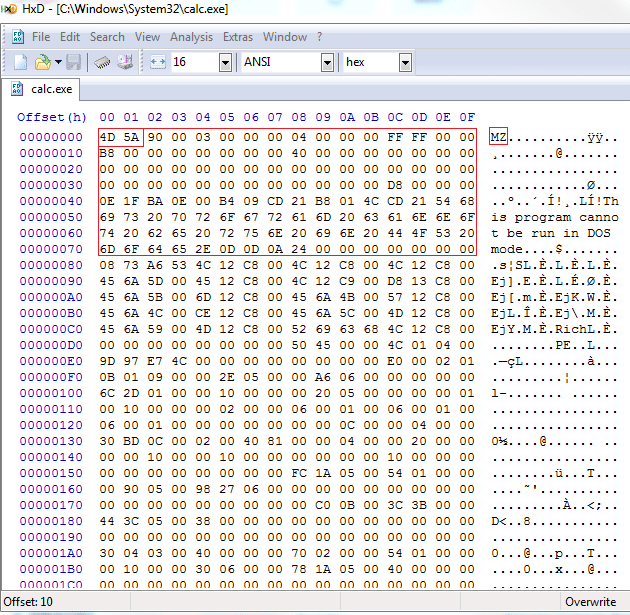Click offset row 00000000

point(51,137)
